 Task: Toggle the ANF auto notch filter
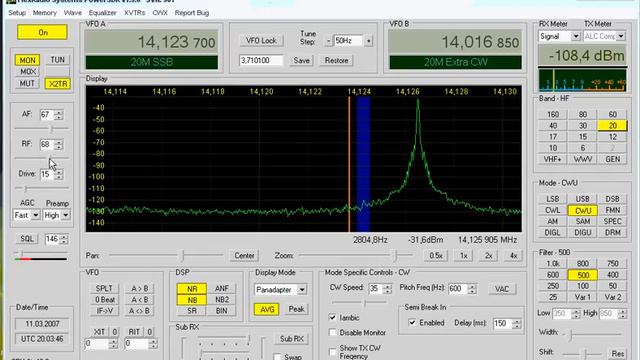click(x=222, y=289)
